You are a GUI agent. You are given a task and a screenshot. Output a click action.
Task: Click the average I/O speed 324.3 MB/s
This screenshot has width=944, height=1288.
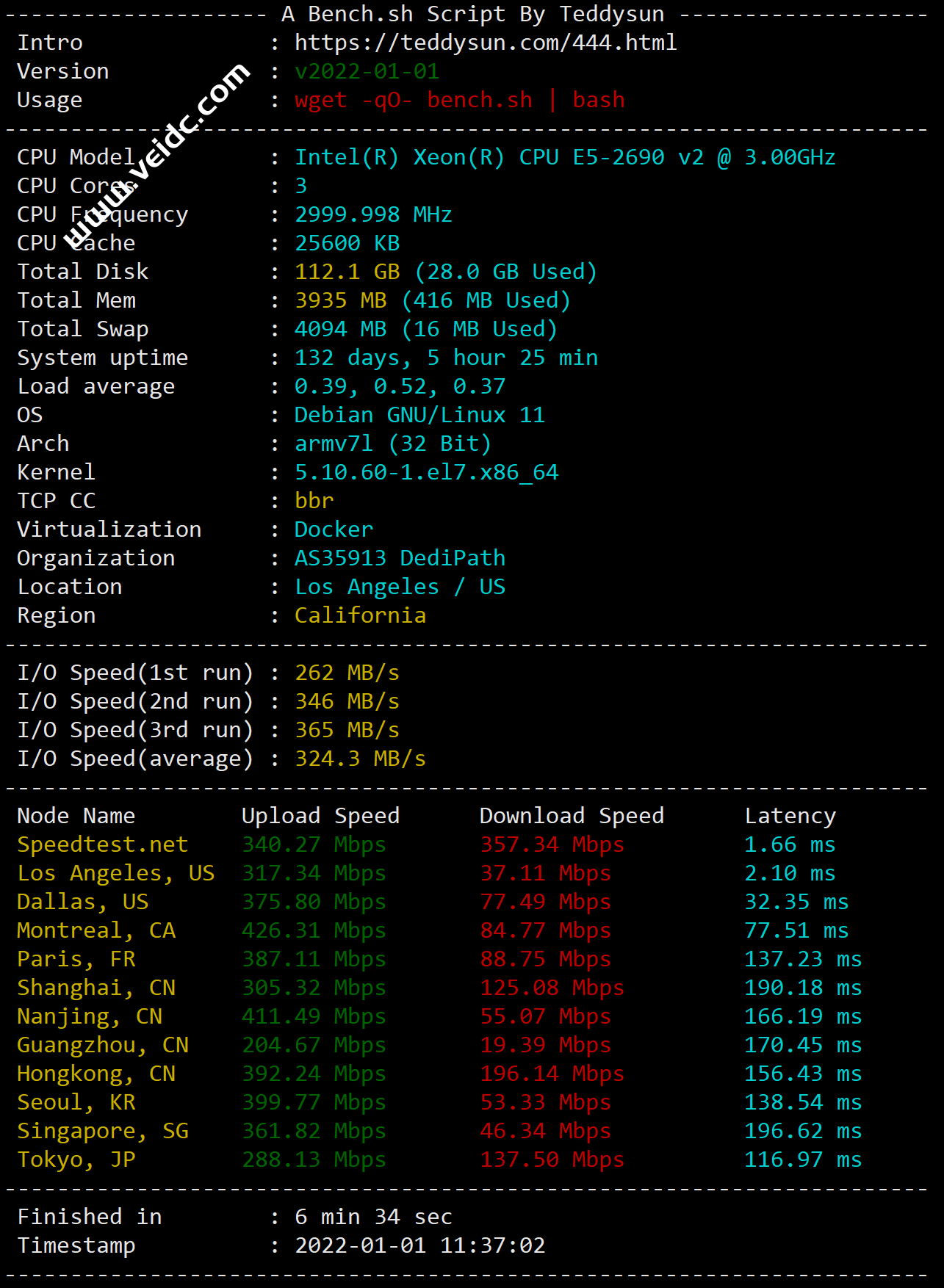click(360, 759)
